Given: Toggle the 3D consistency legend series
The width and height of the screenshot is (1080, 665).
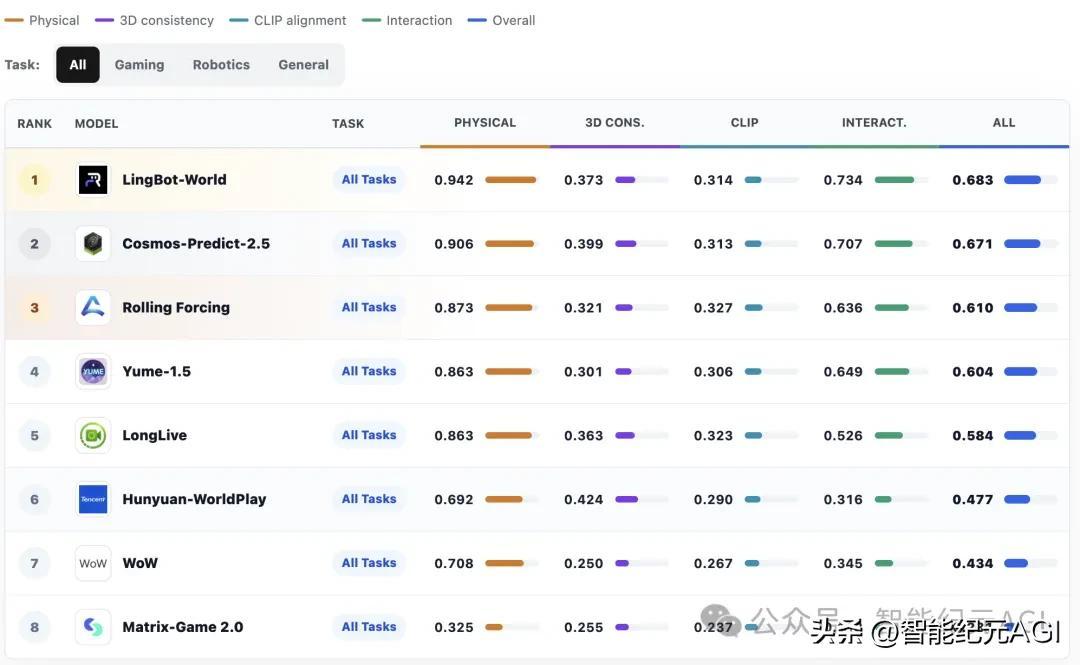Looking at the screenshot, I should [x=154, y=21].
